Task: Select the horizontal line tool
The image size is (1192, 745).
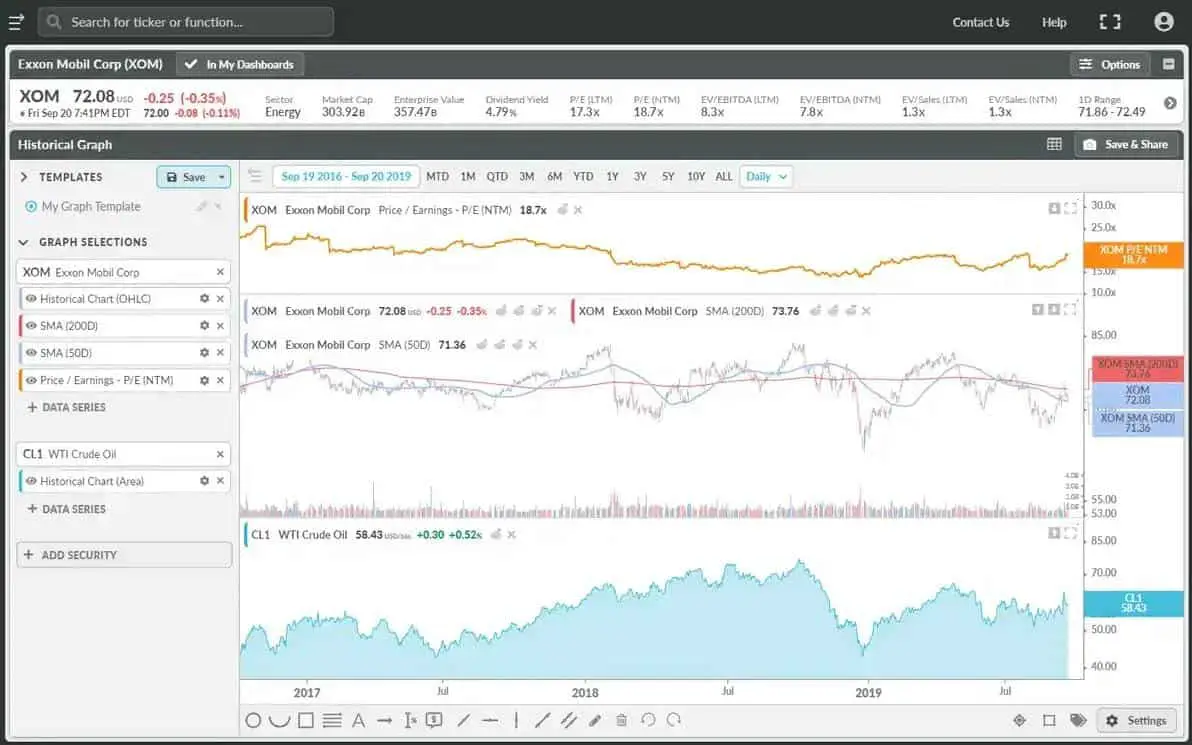Action: pos(490,721)
